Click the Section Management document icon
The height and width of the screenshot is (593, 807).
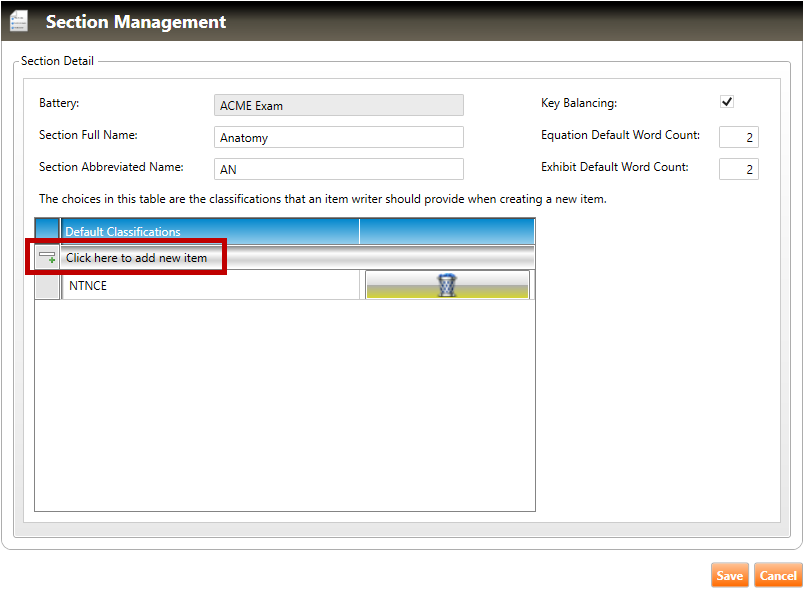[18, 21]
